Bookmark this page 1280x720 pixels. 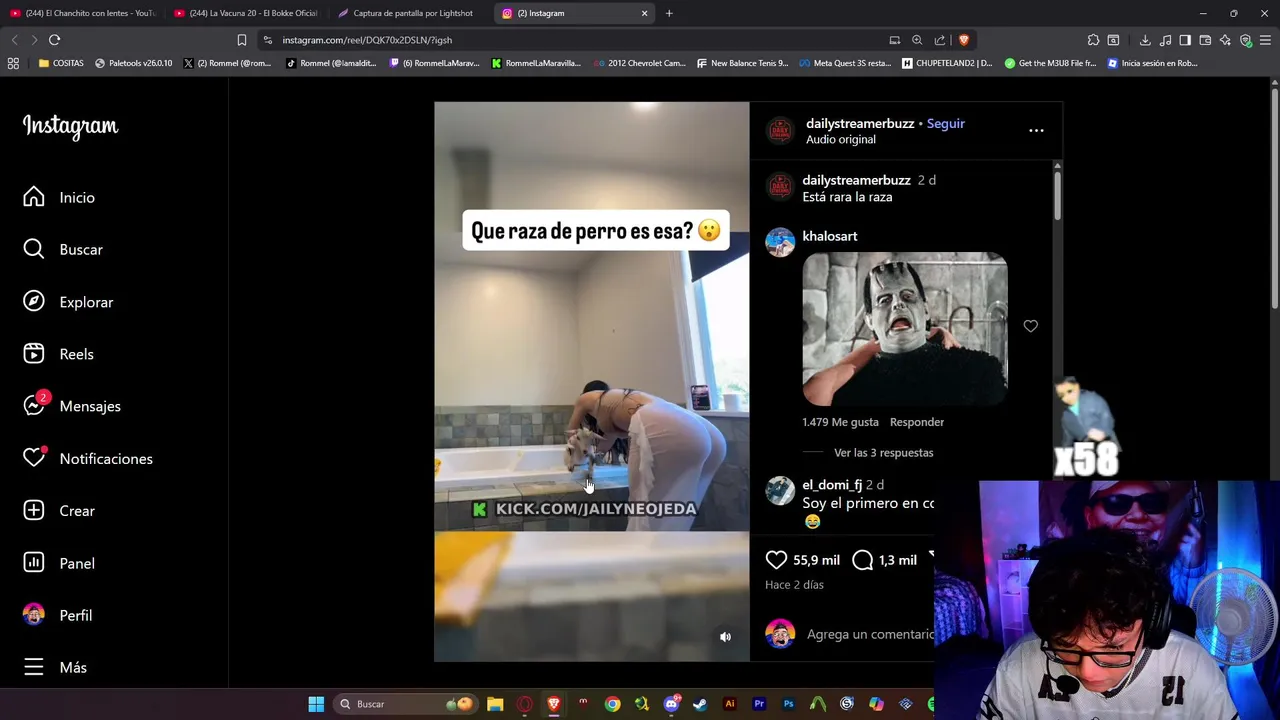[242, 40]
